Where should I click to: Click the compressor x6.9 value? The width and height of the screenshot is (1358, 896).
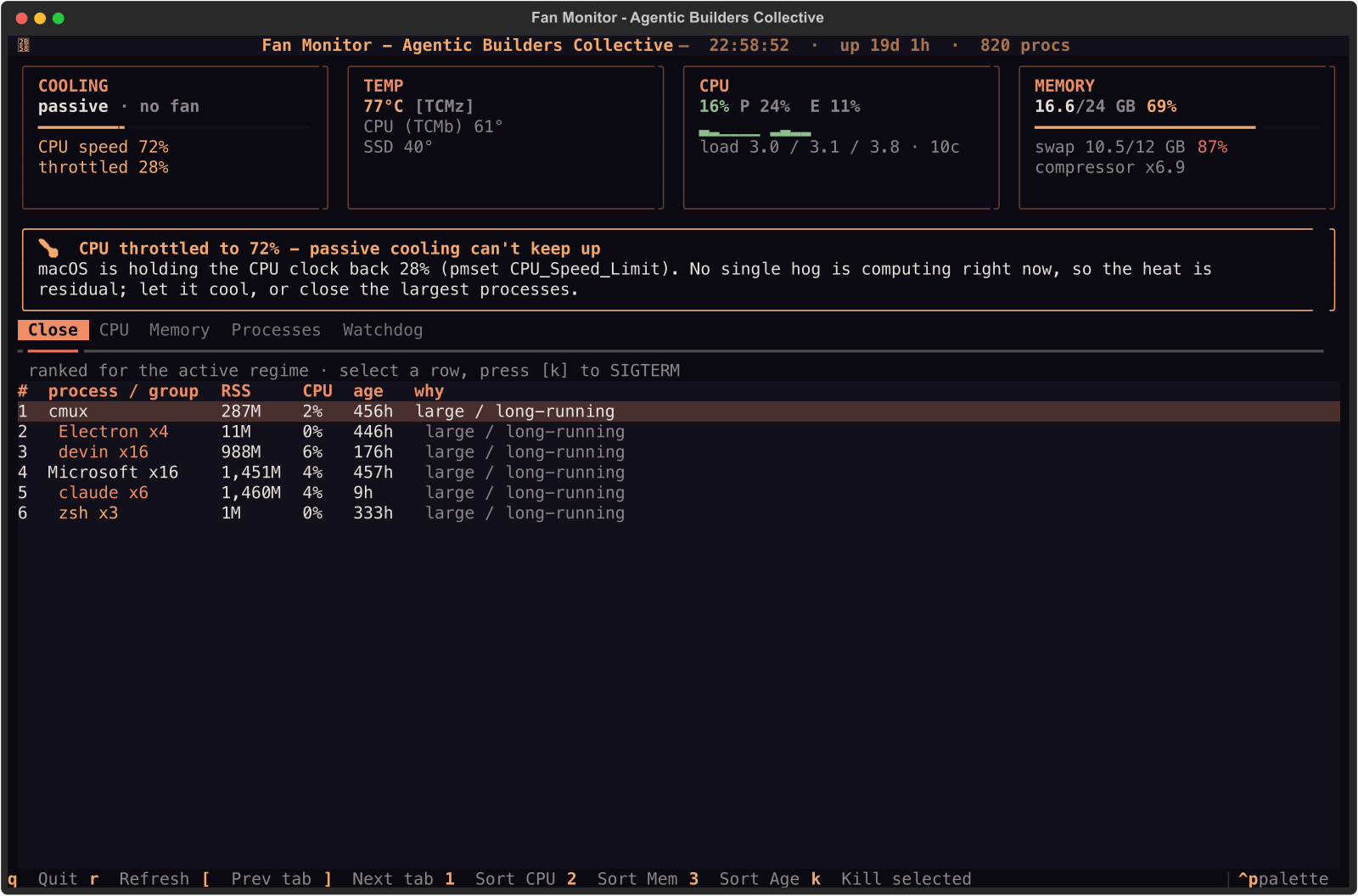(x=1110, y=167)
